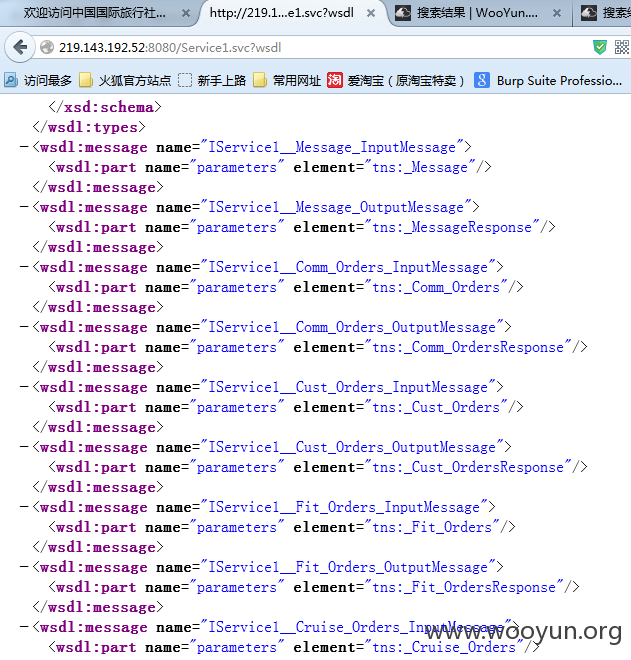The width and height of the screenshot is (631, 660).
Task: Click the 访问最多 bookmark icon
Action: tap(10, 80)
